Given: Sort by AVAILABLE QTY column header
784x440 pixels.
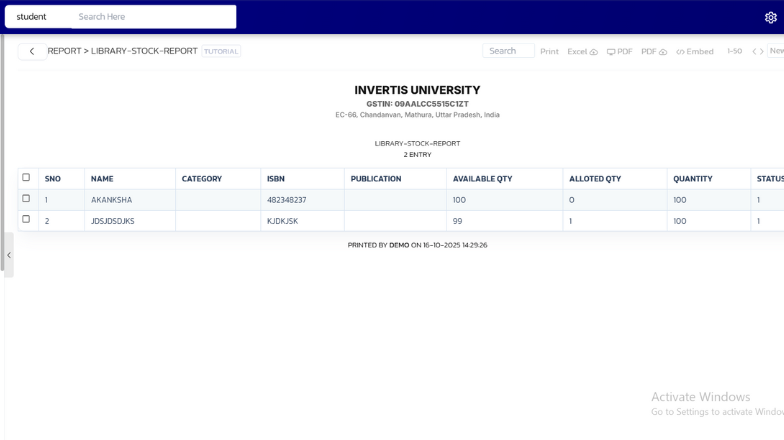Looking at the screenshot, I should 482,179.
